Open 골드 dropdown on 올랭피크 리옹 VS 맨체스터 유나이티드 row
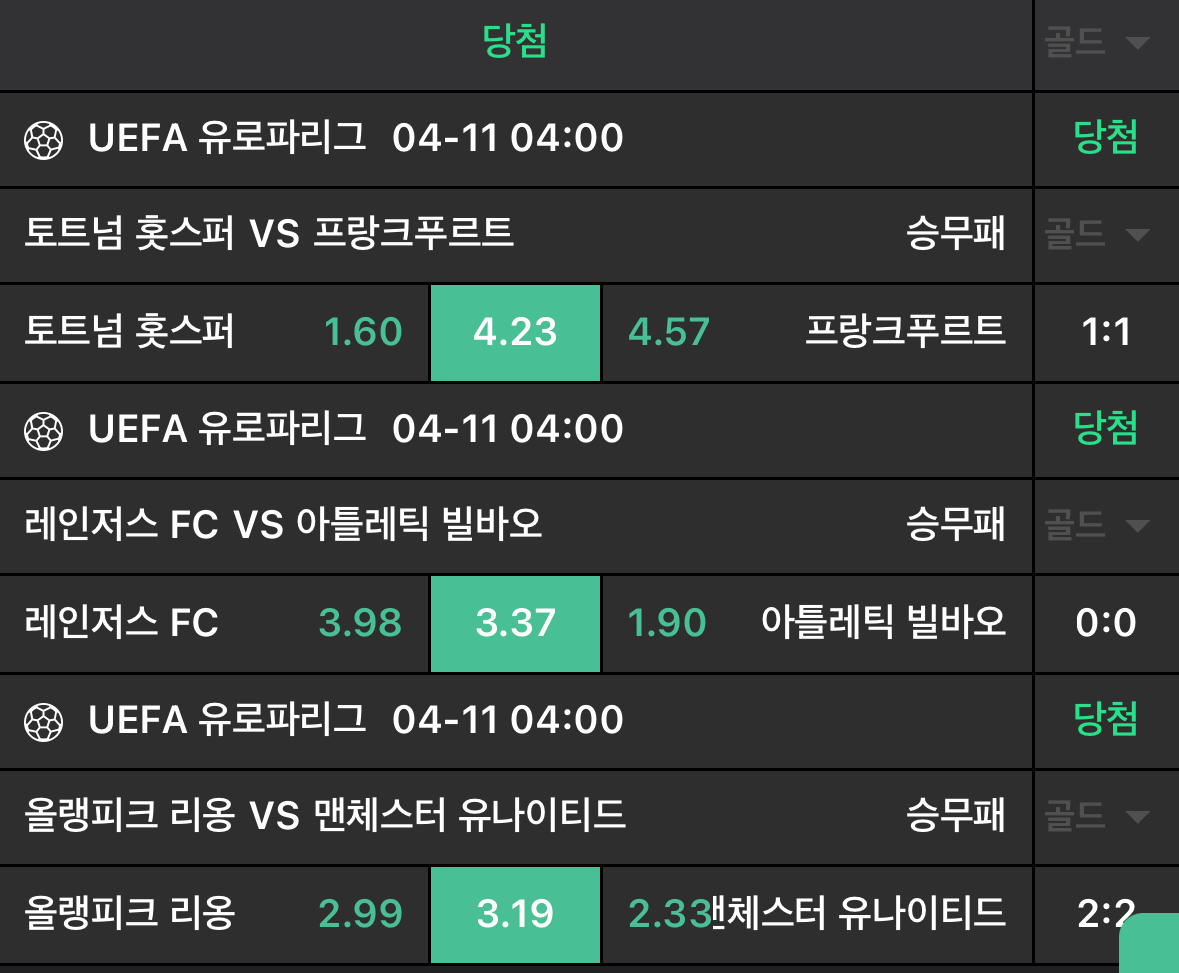Viewport: 1179px width, 973px height. click(1097, 817)
